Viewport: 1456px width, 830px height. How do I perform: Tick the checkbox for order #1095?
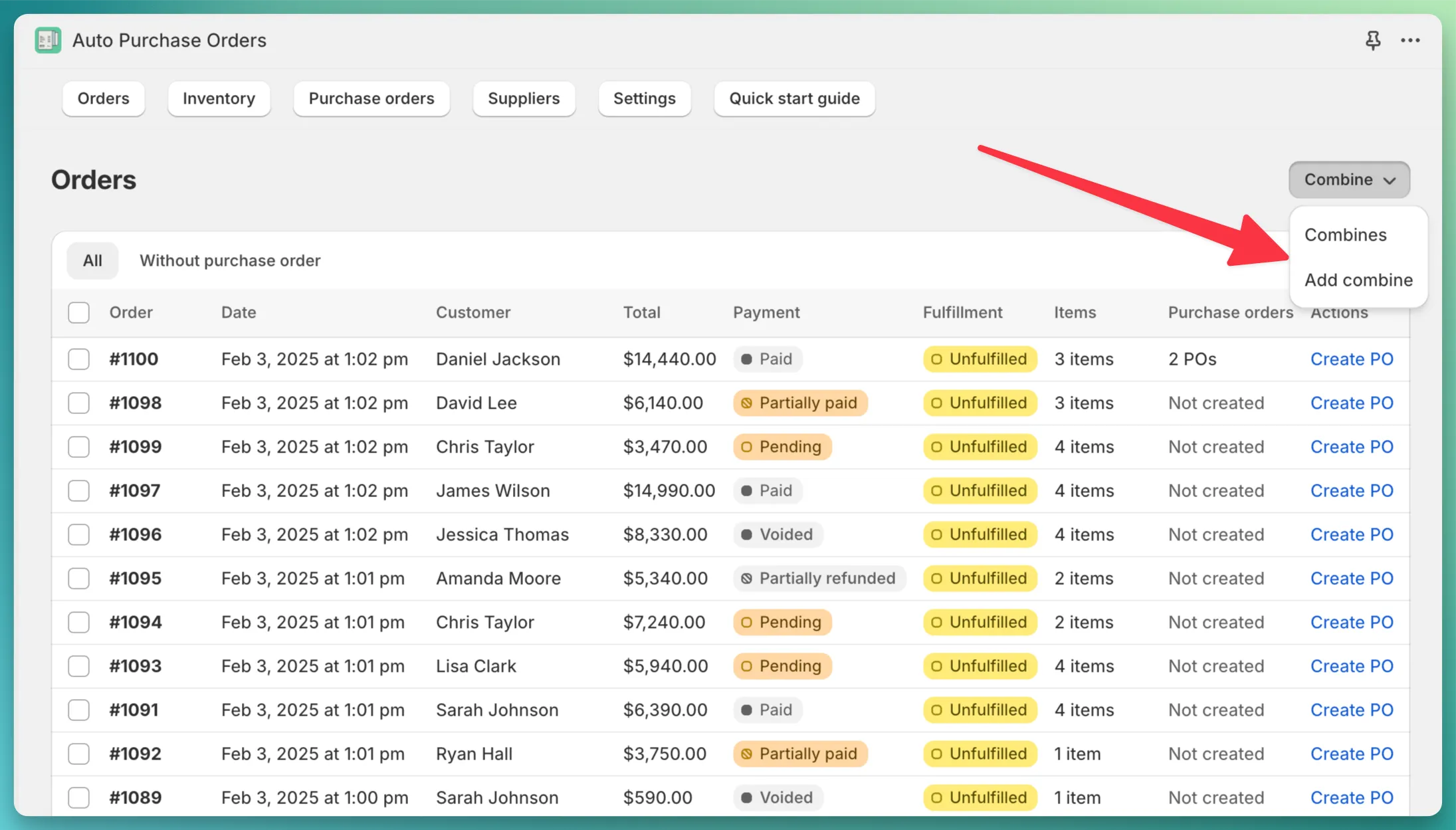(78, 578)
